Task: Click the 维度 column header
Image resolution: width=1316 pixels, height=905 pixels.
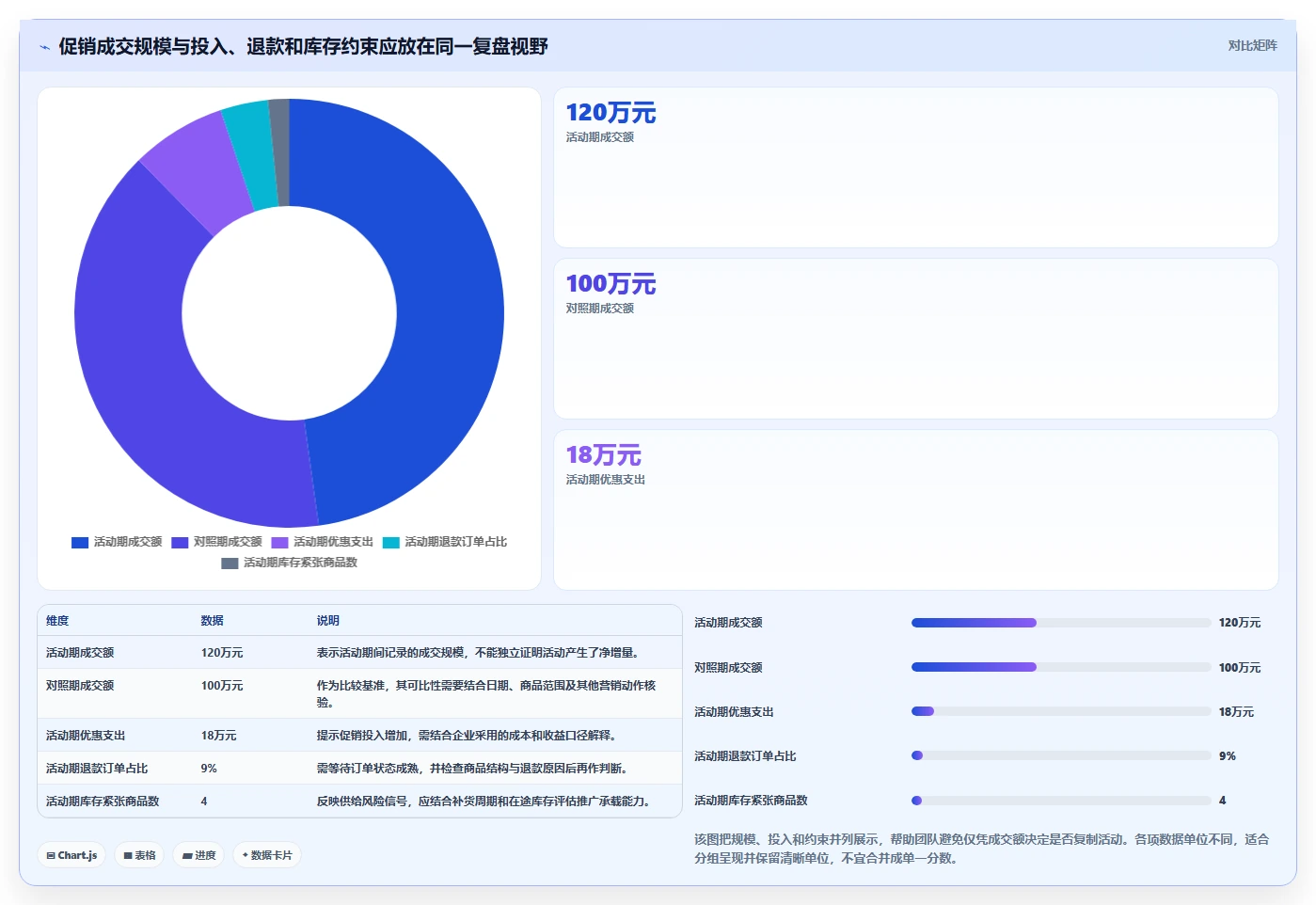Action: (57, 621)
